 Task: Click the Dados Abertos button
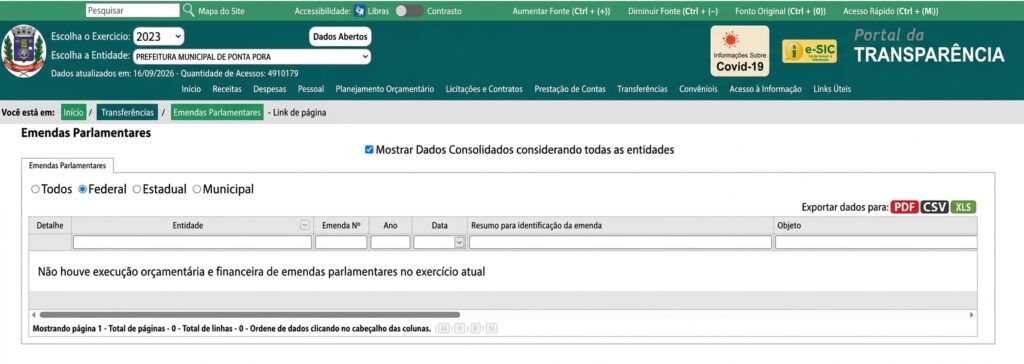pos(340,37)
